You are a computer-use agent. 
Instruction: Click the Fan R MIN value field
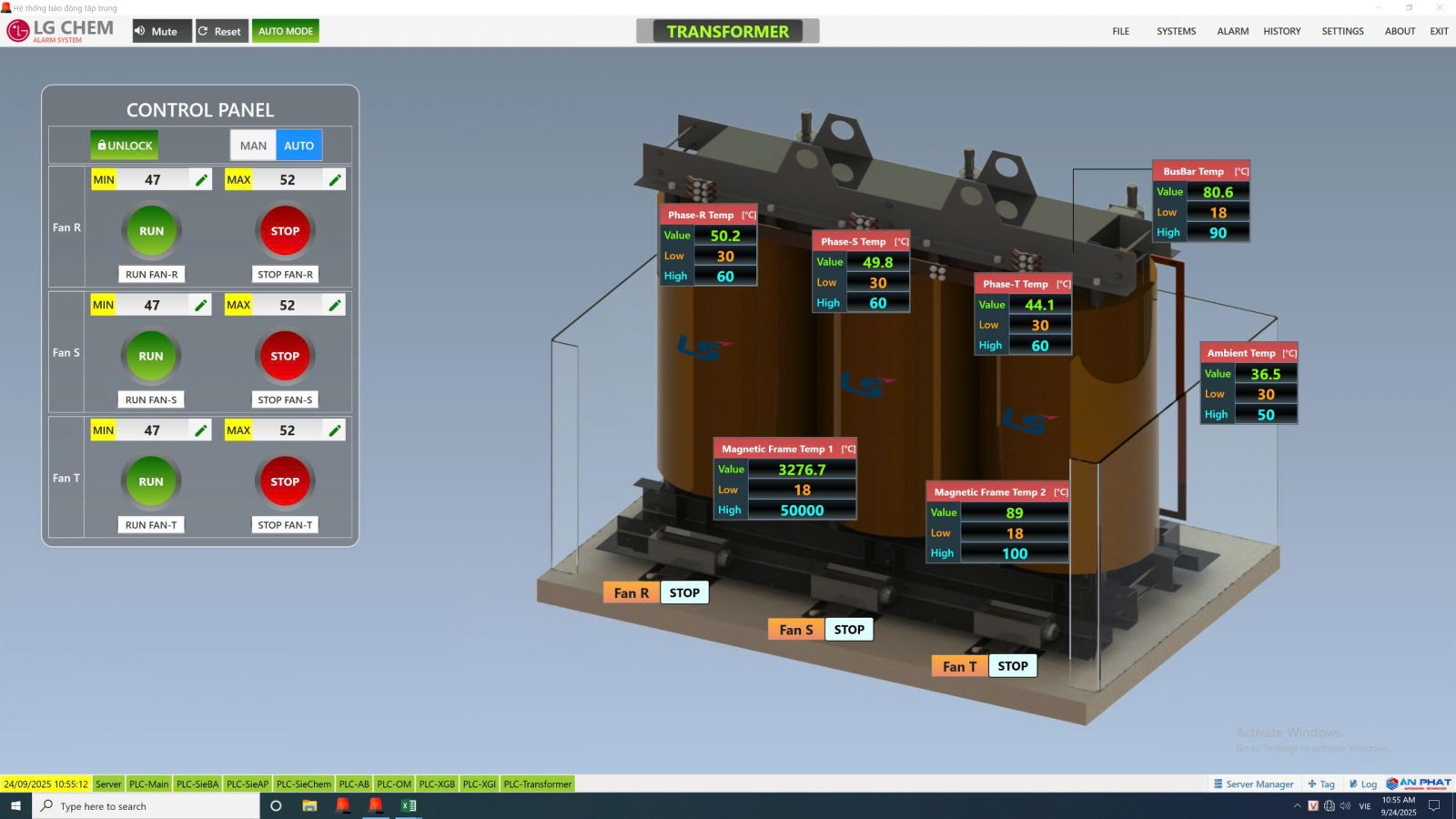[x=152, y=180]
